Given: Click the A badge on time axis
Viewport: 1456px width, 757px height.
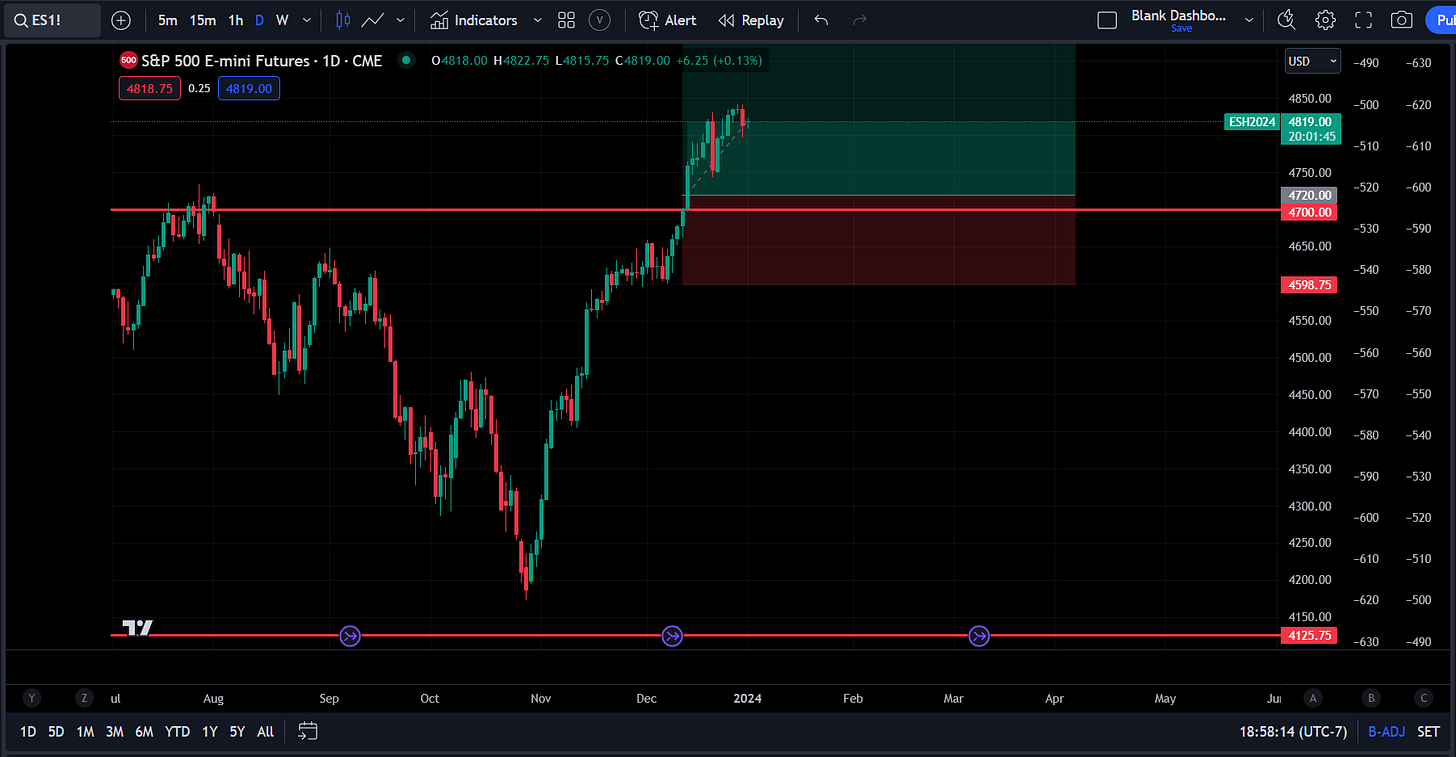Looking at the screenshot, I should point(1313,698).
